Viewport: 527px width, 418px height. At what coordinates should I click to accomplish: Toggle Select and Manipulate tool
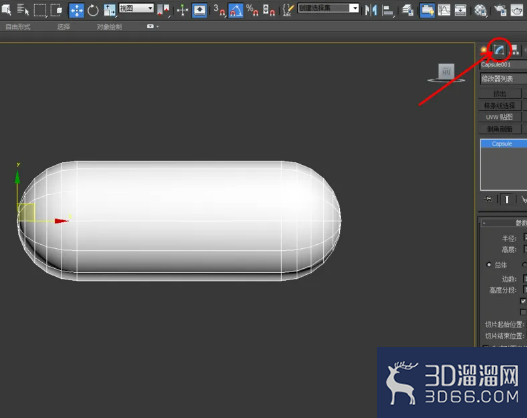tap(182, 10)
